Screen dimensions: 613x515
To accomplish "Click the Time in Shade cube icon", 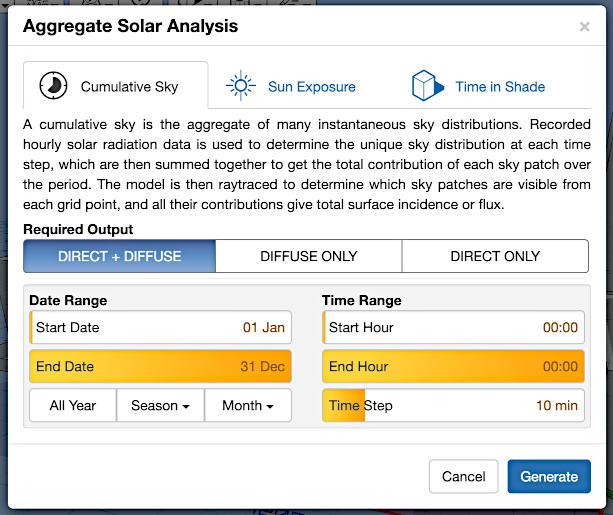I will pos(427,86).
